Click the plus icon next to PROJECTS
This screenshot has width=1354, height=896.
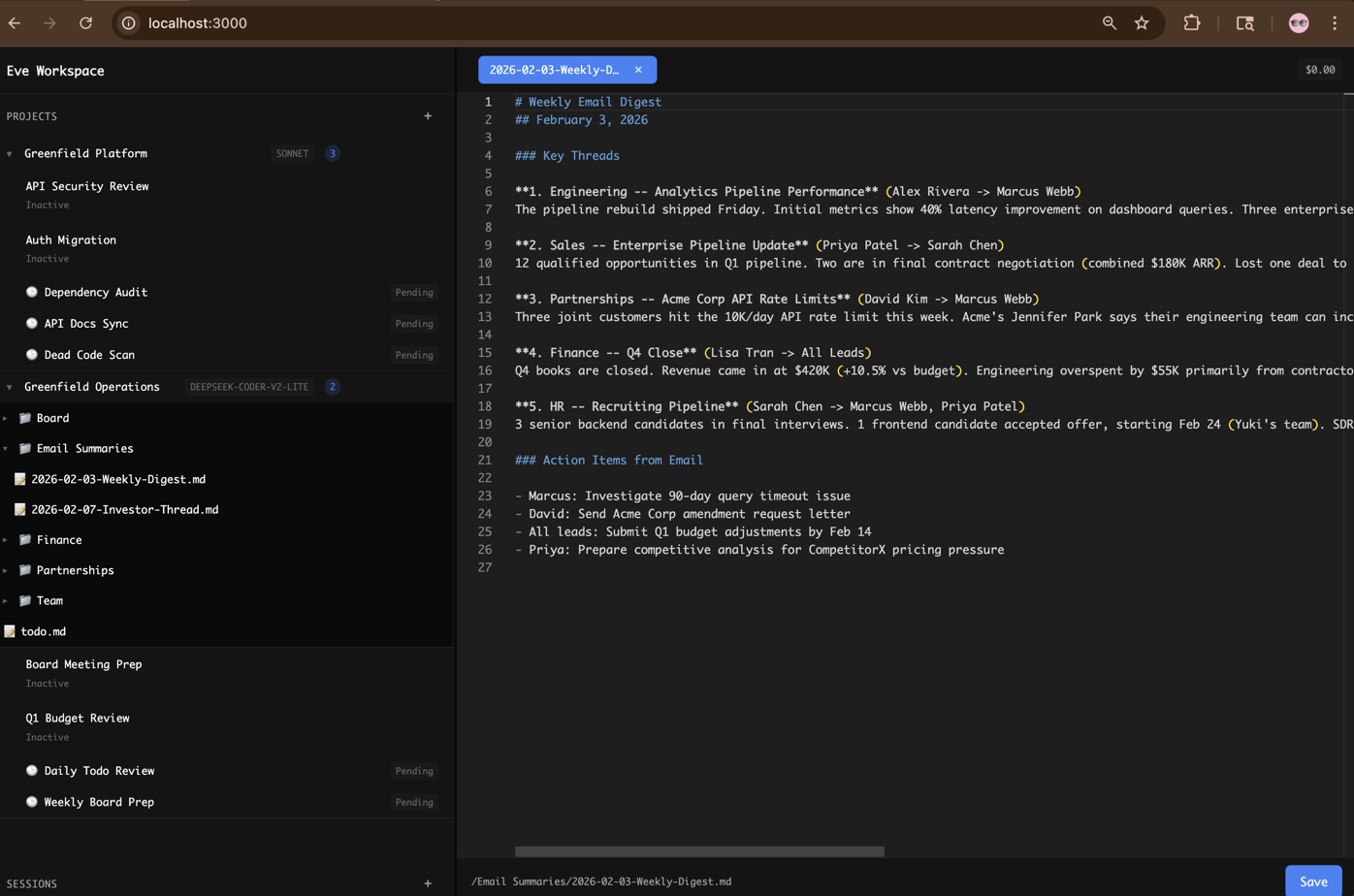428,115
